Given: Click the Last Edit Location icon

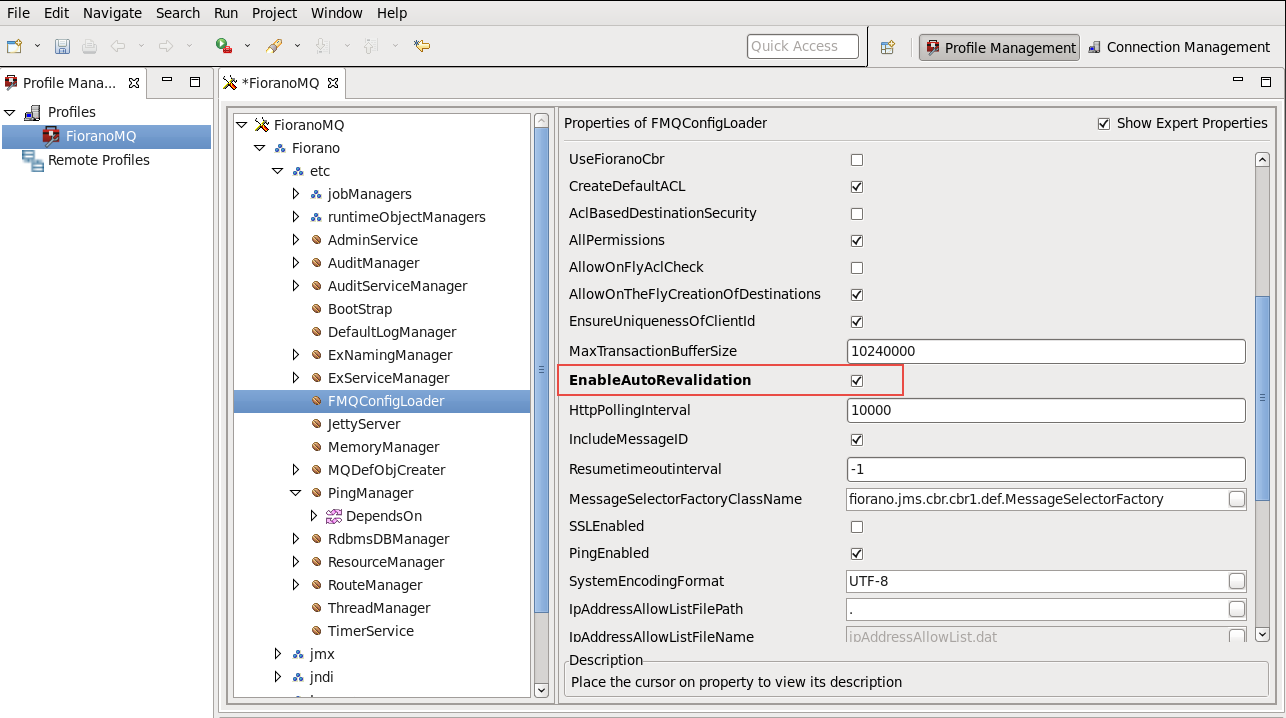Looking at the screenshot, I should [x=422, y=46].
